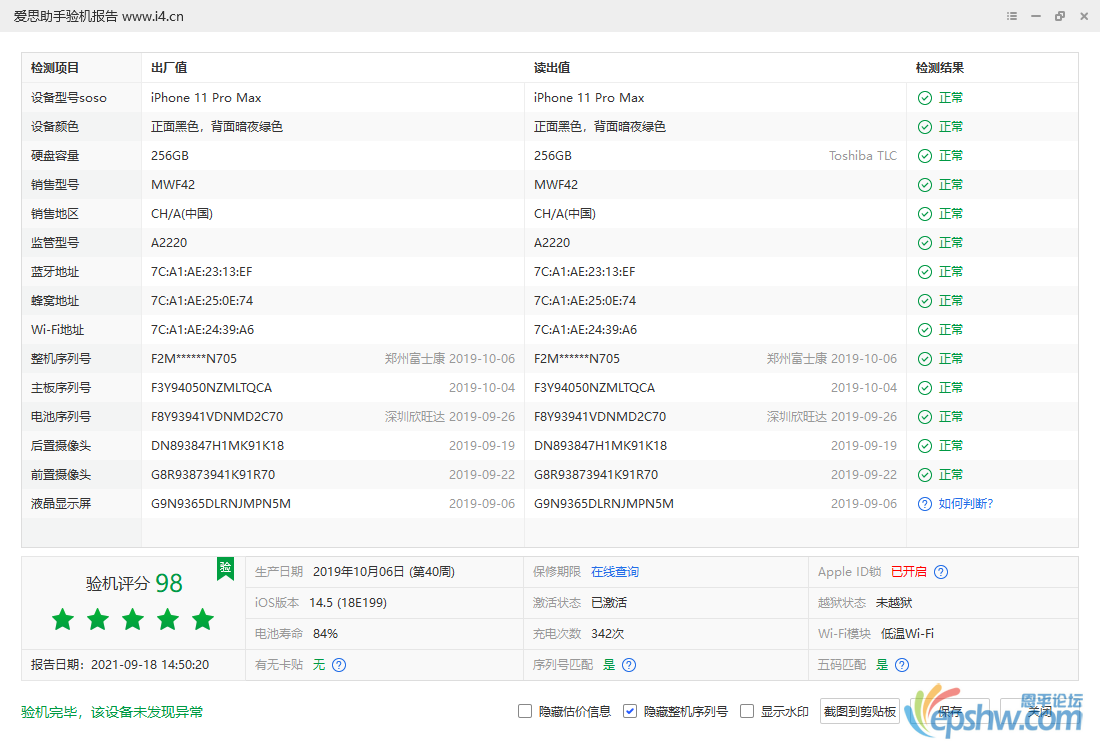The image size is (1100, 749).
Task: Click the 未越狱 jailbreak status
Action: (x=894, y=602)
